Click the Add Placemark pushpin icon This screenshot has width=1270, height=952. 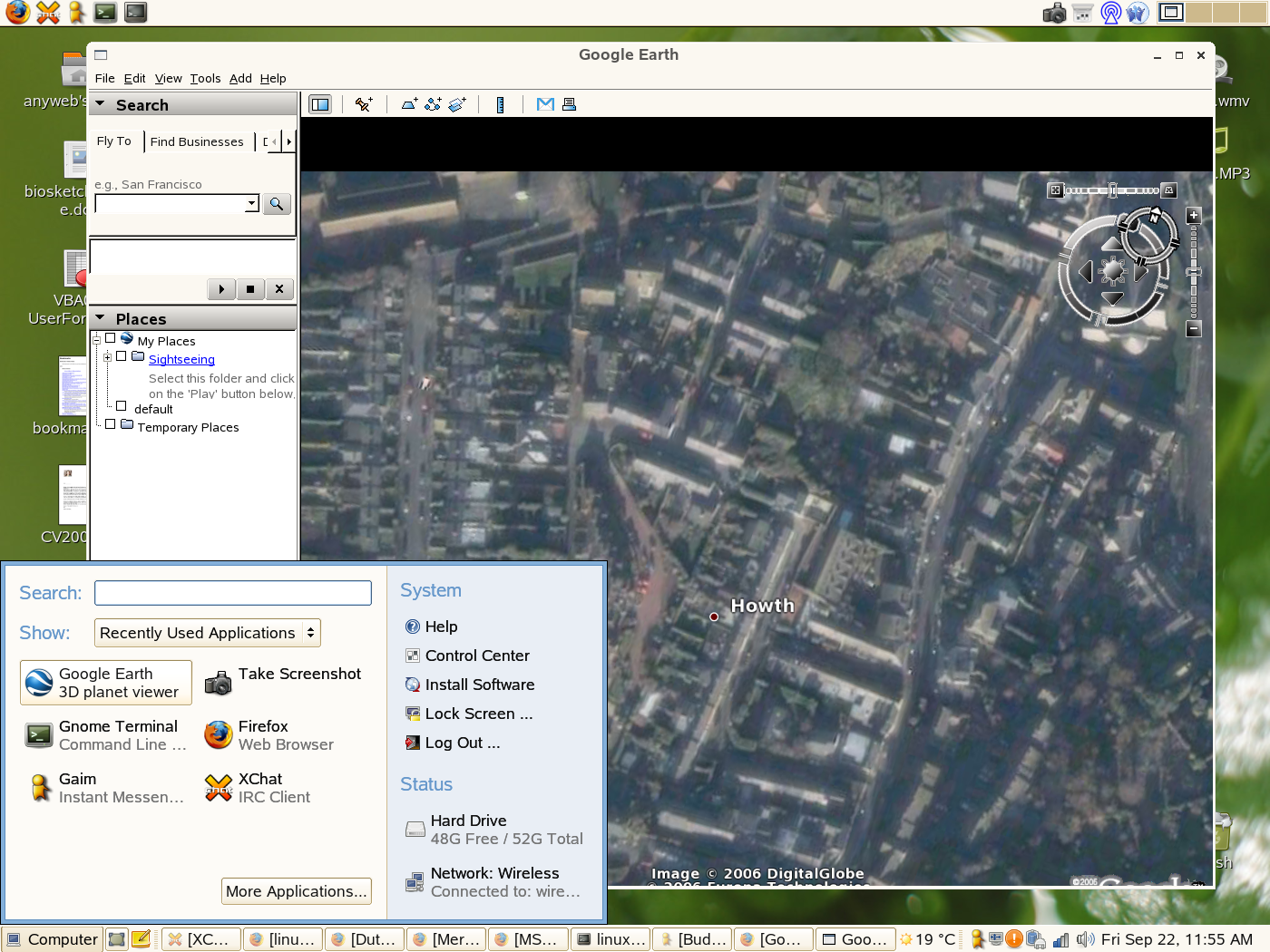[364, 104]
